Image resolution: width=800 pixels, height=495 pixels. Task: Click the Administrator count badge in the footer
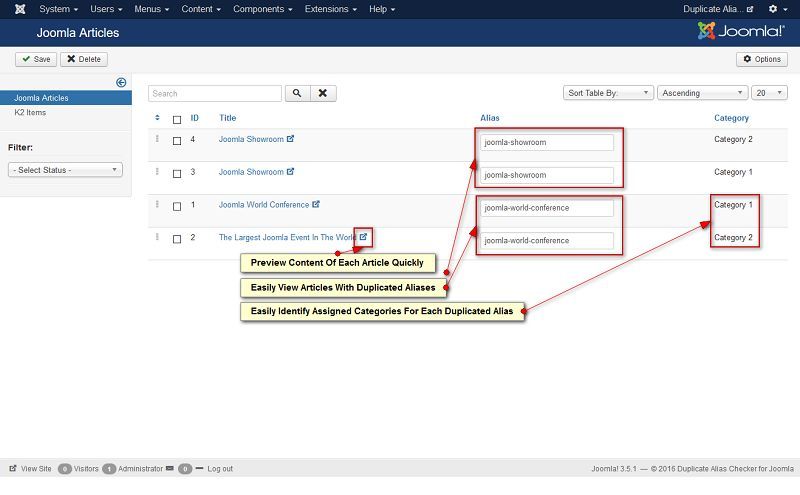pos(109,468)
